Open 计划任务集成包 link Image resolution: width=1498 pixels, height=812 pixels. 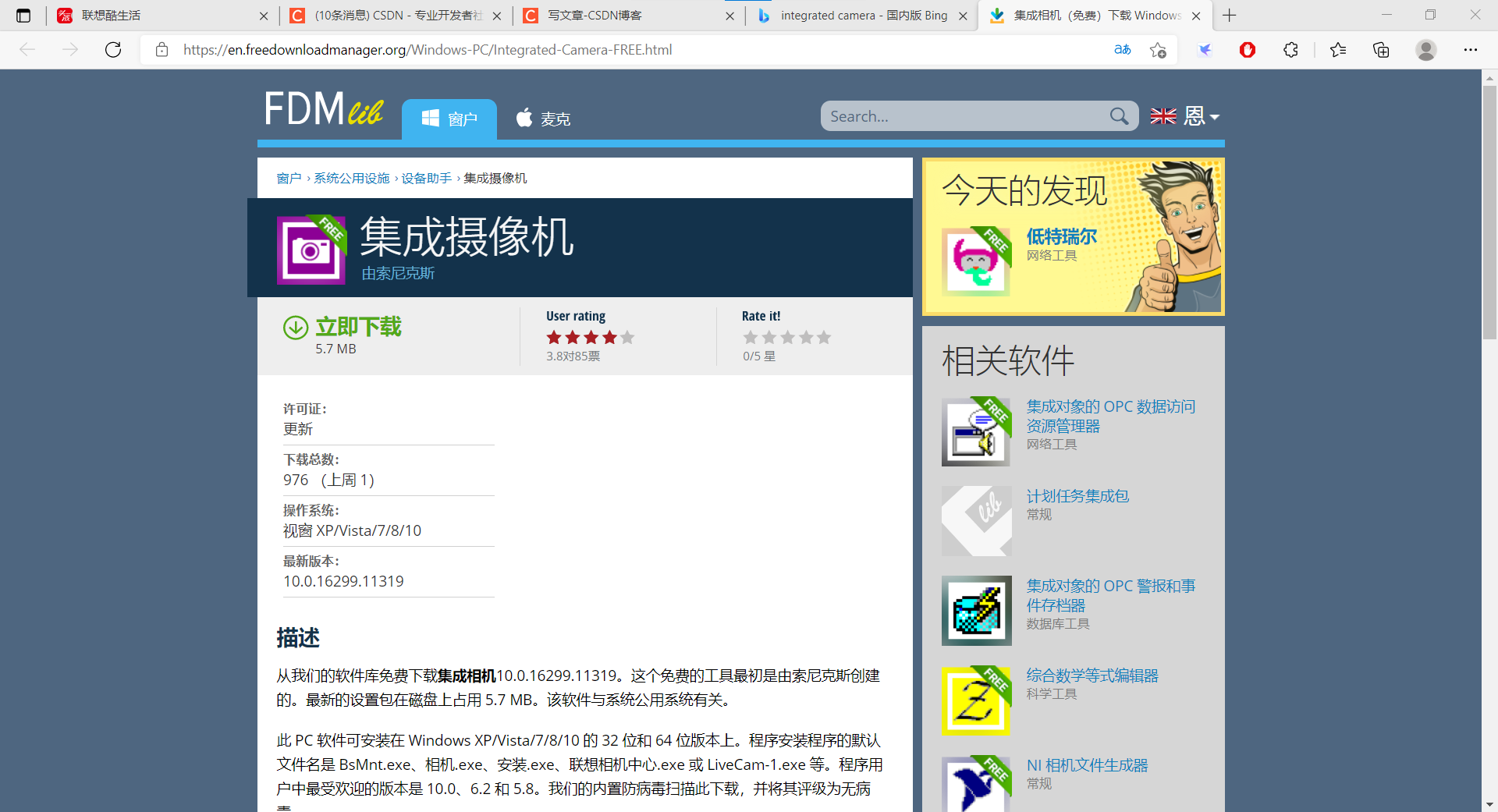1077,496
